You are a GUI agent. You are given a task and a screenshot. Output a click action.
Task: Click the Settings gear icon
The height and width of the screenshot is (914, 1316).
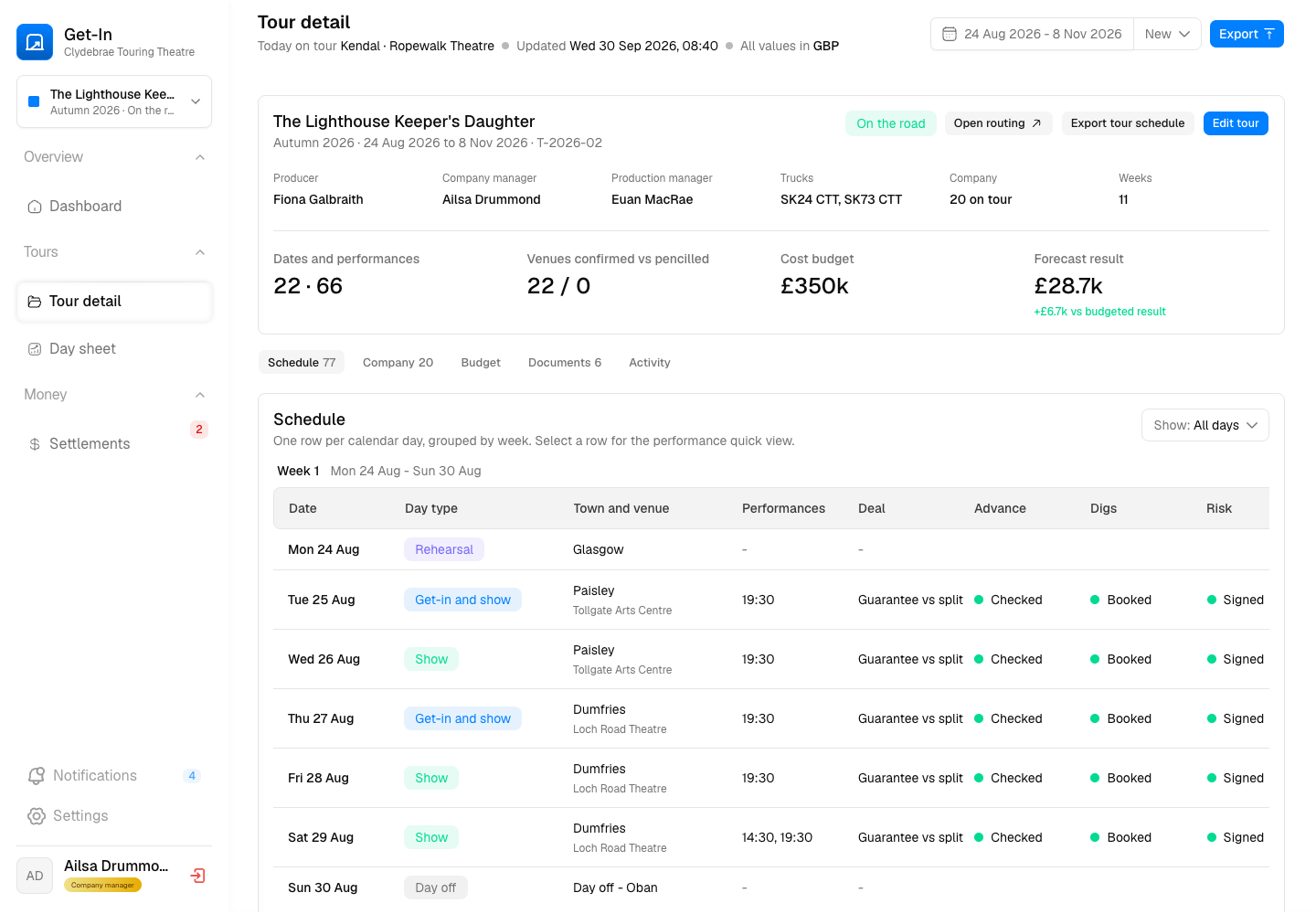(37, 816)
